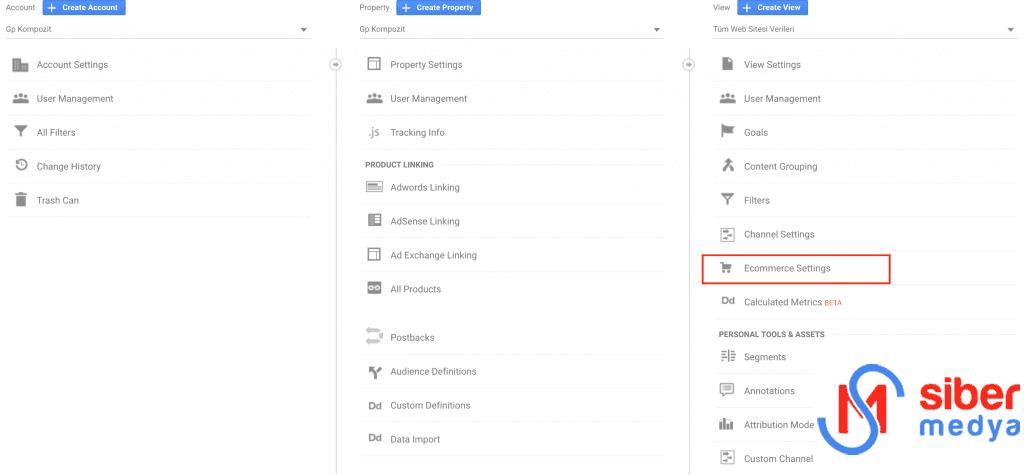This screenshot has height=475, width=1024.
Task: Open Data Import
Action: coord(415,440)
